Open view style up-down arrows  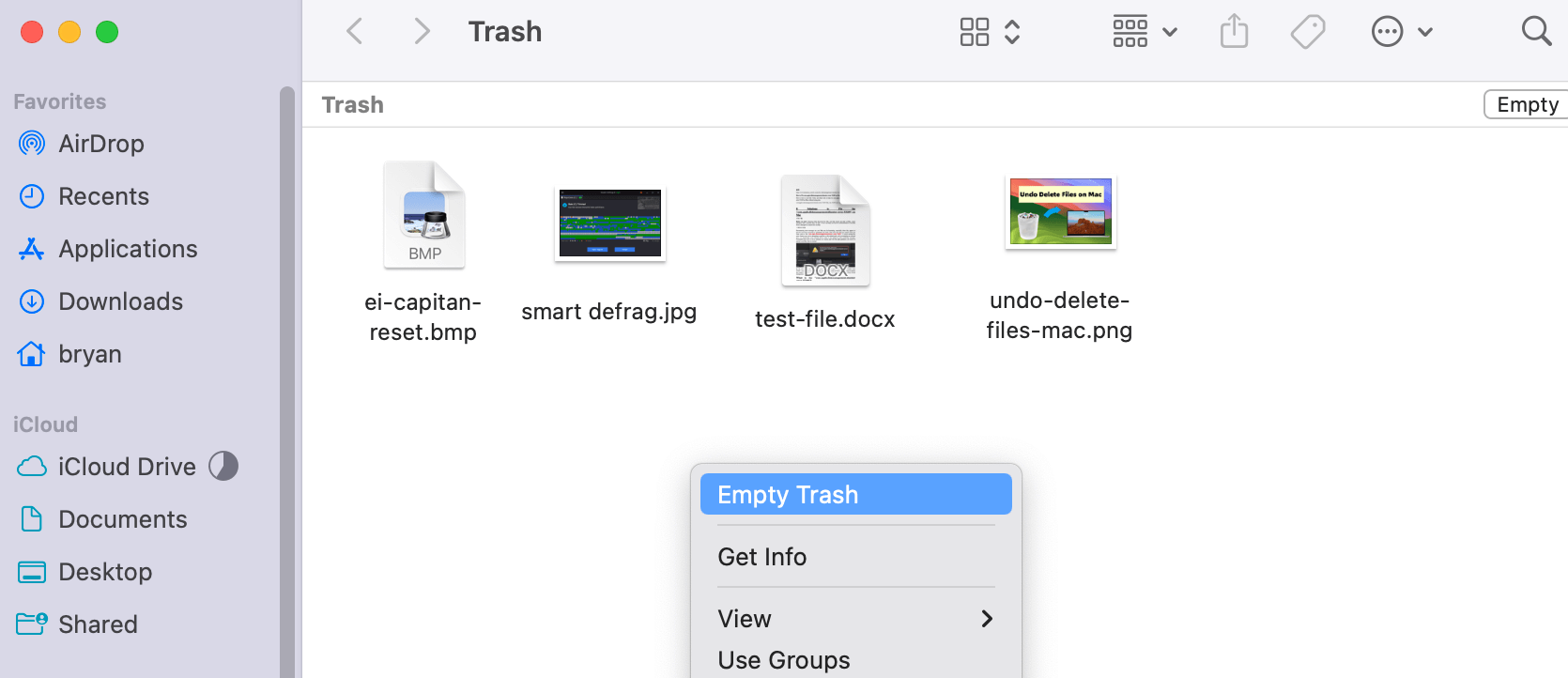[x=1012, y=32]
